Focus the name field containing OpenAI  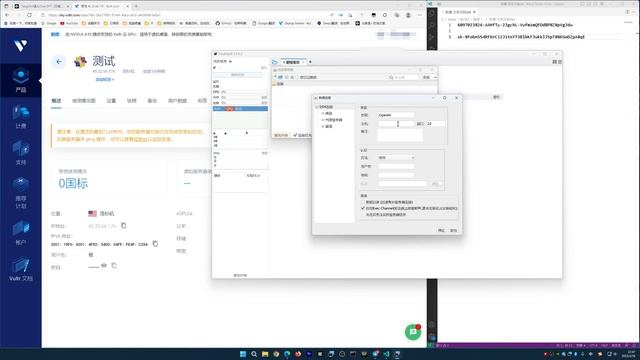pyautogui.click(x=396, y=115)
